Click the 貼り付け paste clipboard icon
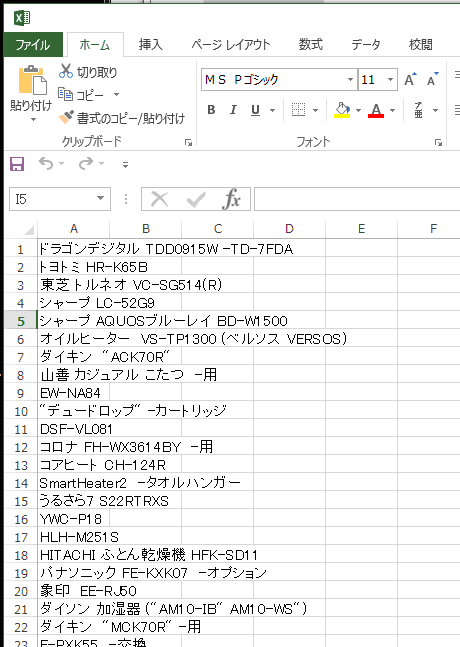The height and width of the screenshot is (647, 460). click(x=32, y=80)
